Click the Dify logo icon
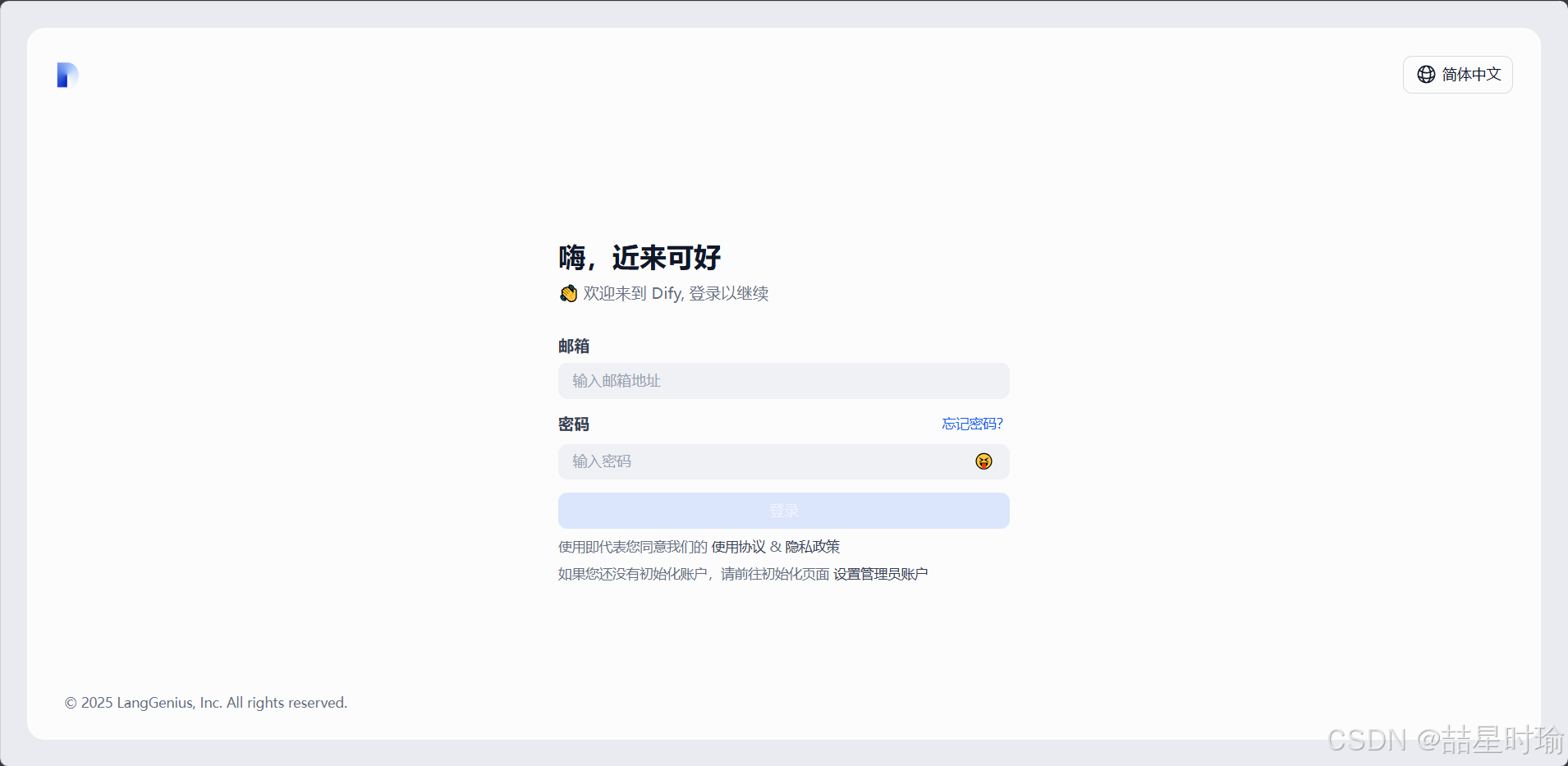The image size is (1568, 766). click(x=67, y=75)
